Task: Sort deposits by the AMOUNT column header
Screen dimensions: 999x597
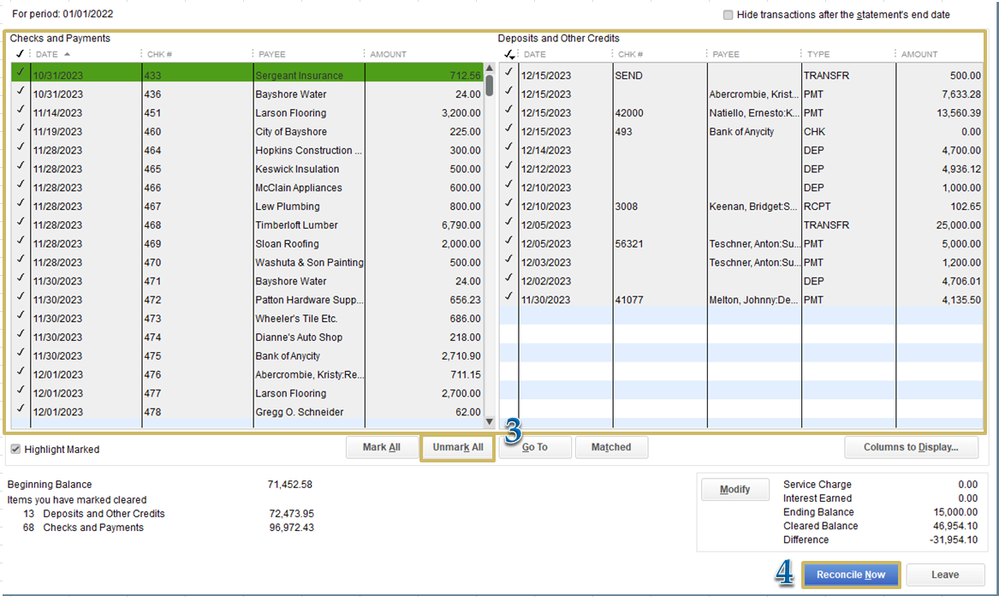Action: [x=919, y=54]
